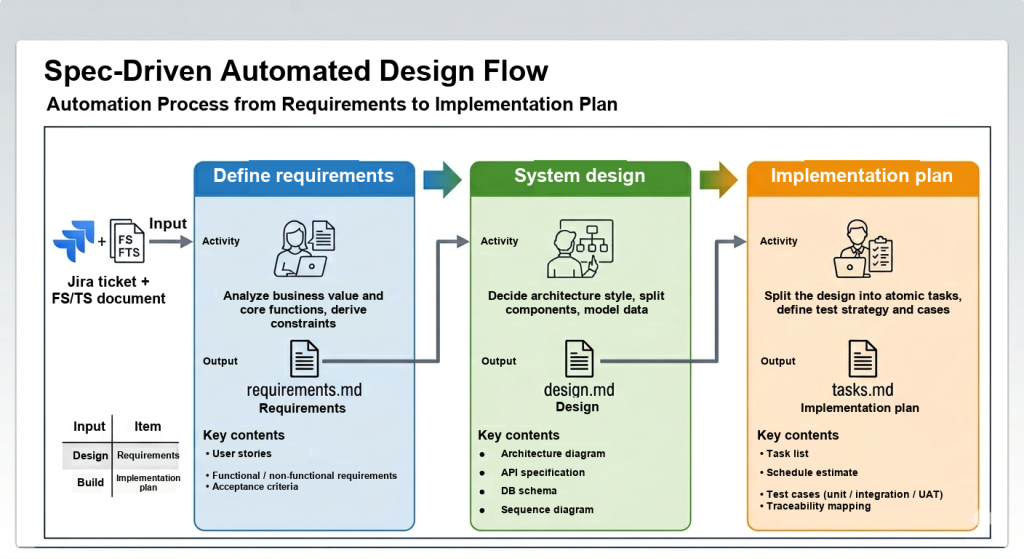
Task: Select Functional / non-functional requirements bullet
Action: point(301,475)
